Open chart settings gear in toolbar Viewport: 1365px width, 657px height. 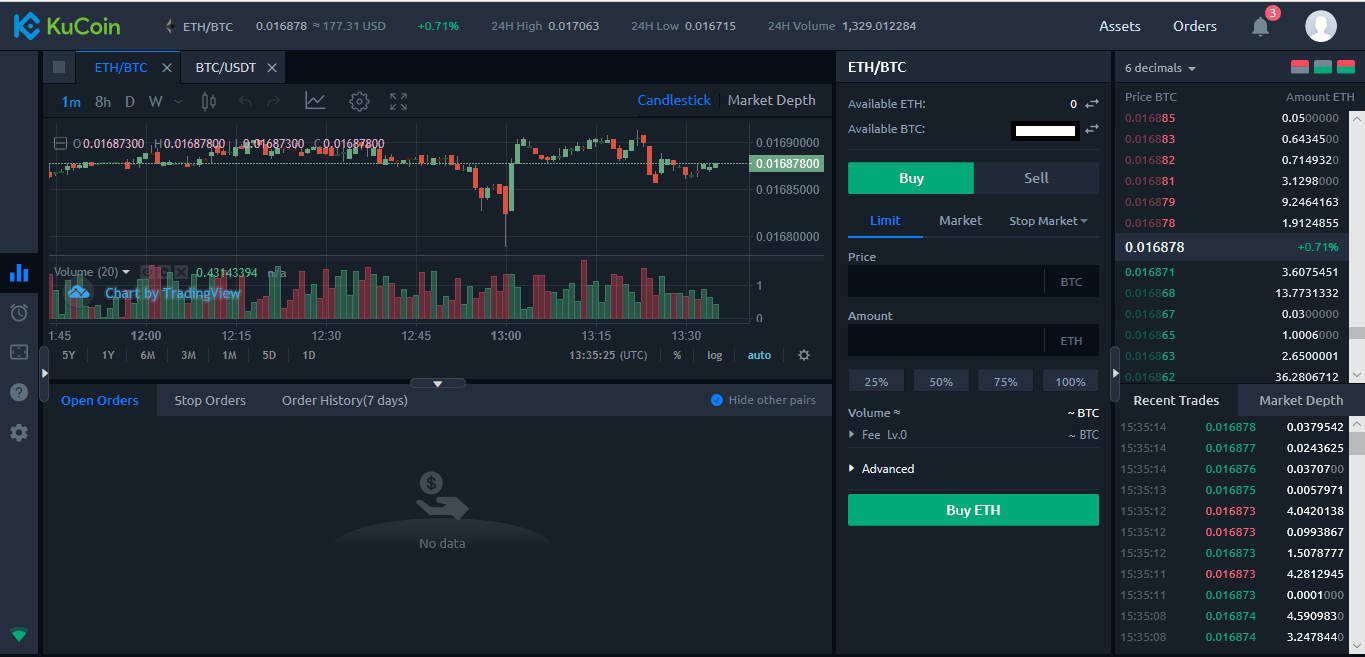pyautogui.click(x=359, y=101)
